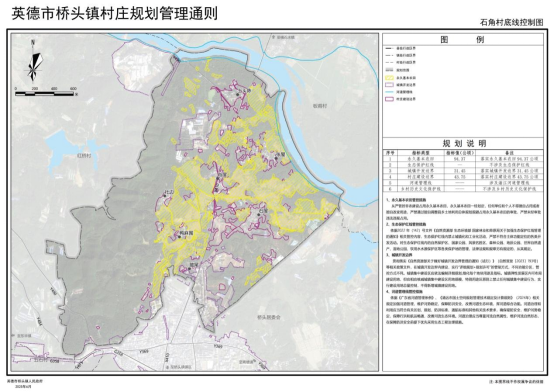Click the 图例 legend header

point(462,39)
